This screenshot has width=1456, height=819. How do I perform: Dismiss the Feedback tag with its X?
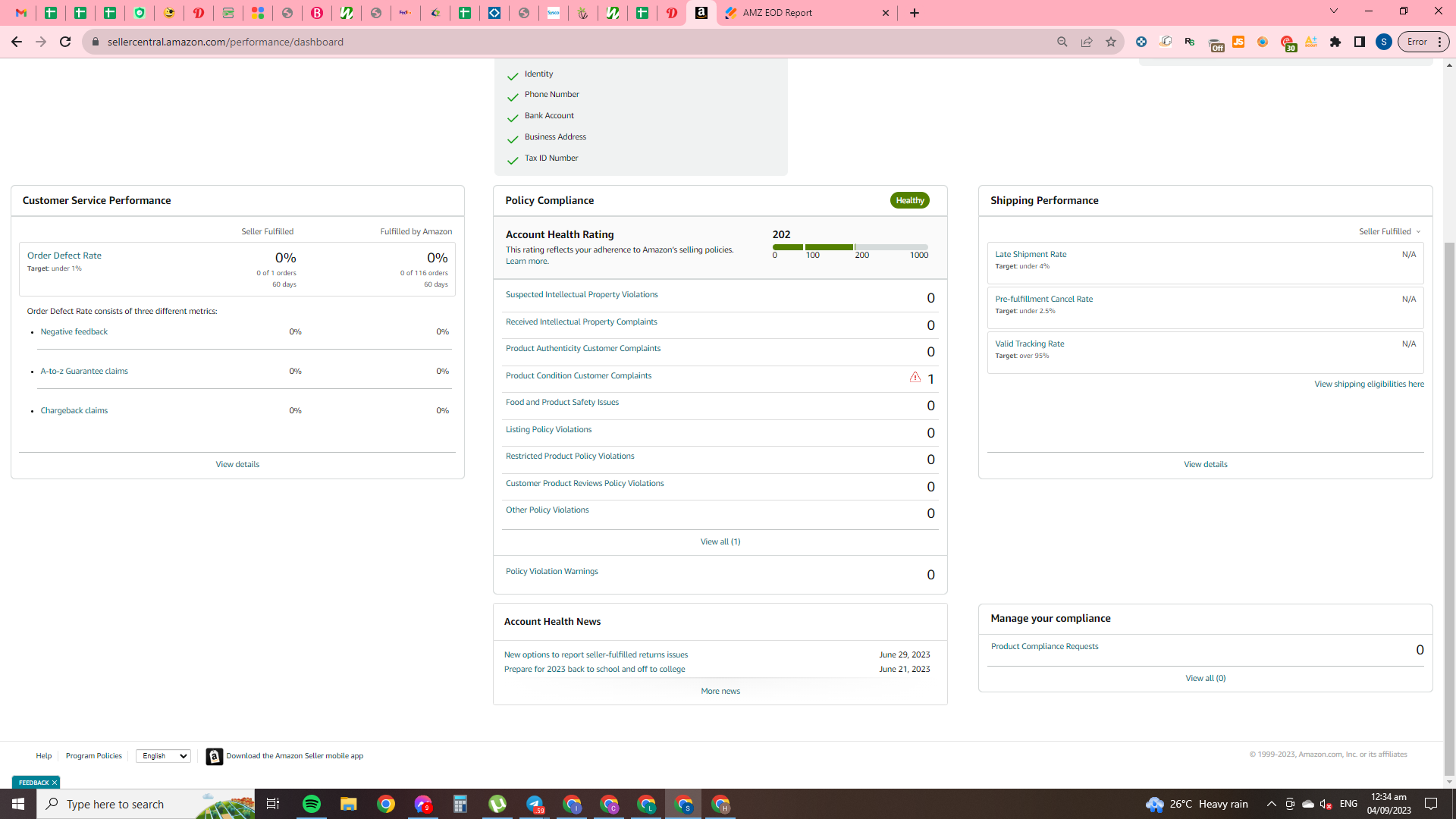pos(55,783)
